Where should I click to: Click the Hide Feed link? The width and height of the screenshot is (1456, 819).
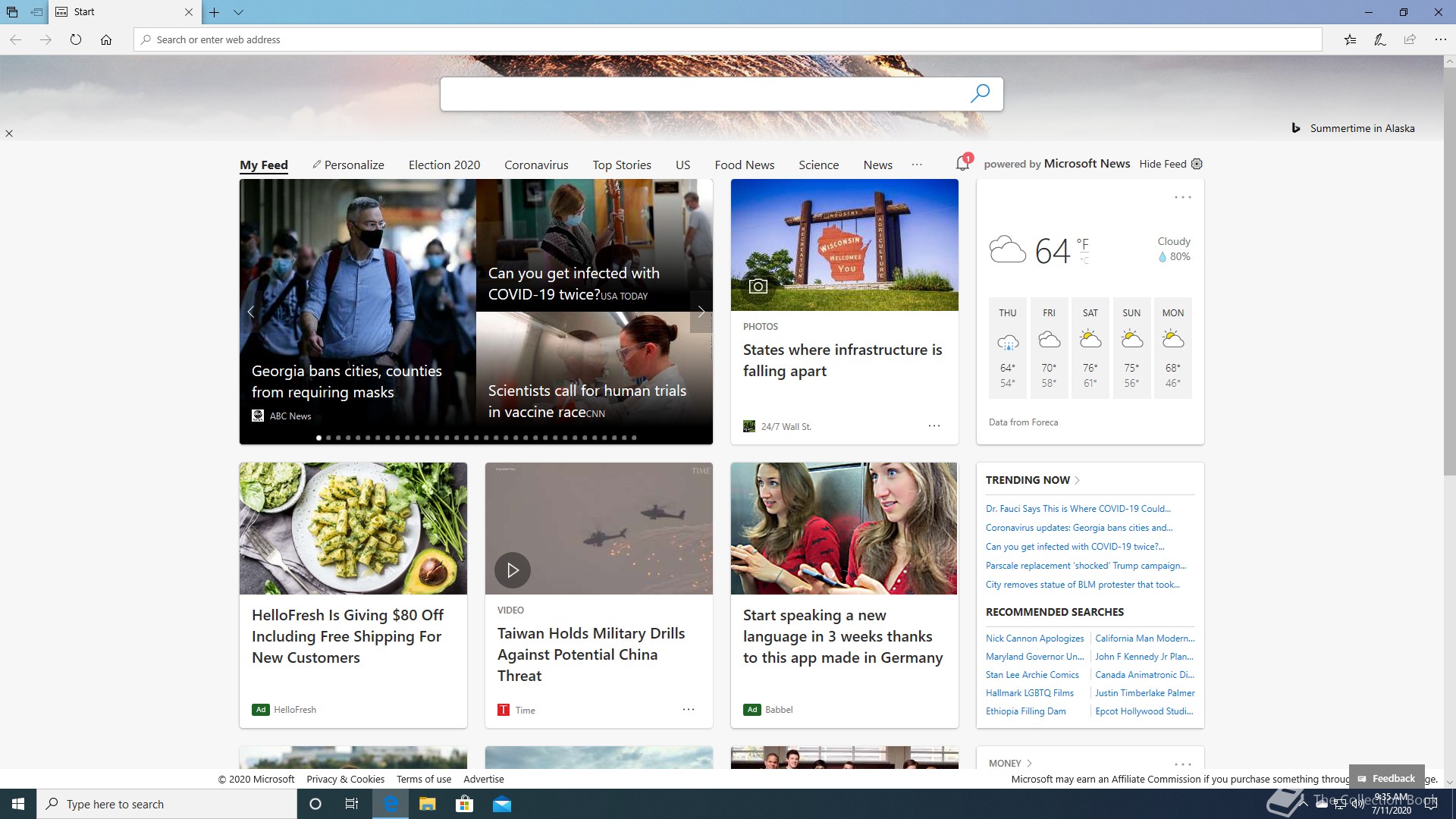coord(1163,164)
